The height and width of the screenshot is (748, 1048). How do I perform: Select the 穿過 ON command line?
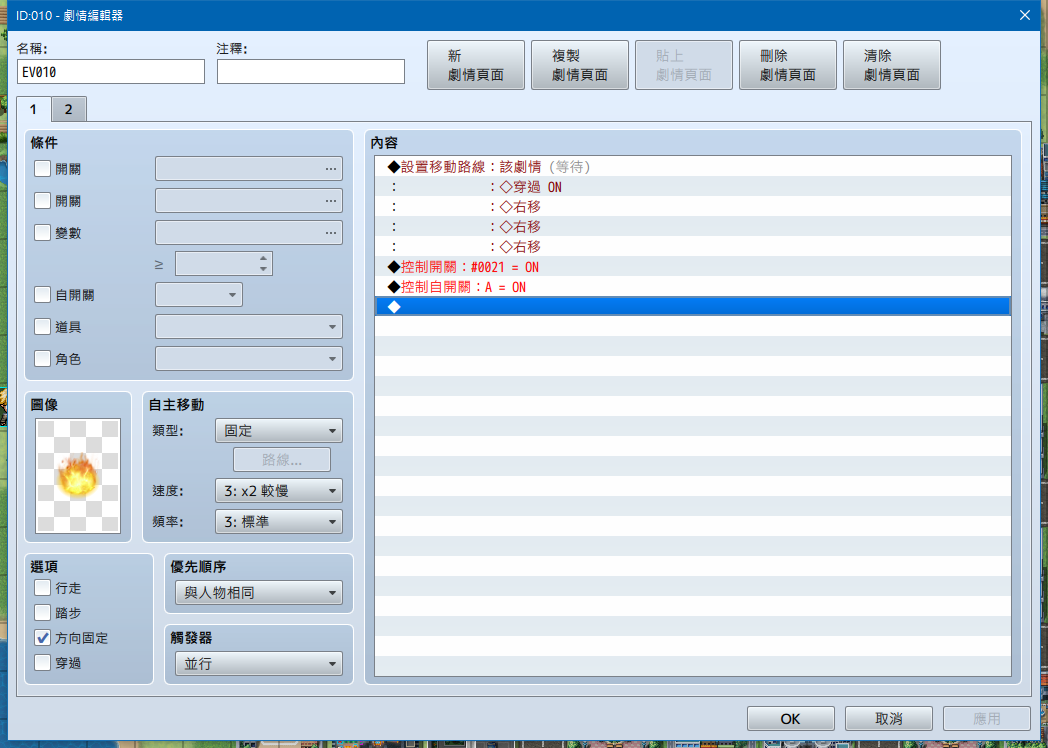pos(692,186)
